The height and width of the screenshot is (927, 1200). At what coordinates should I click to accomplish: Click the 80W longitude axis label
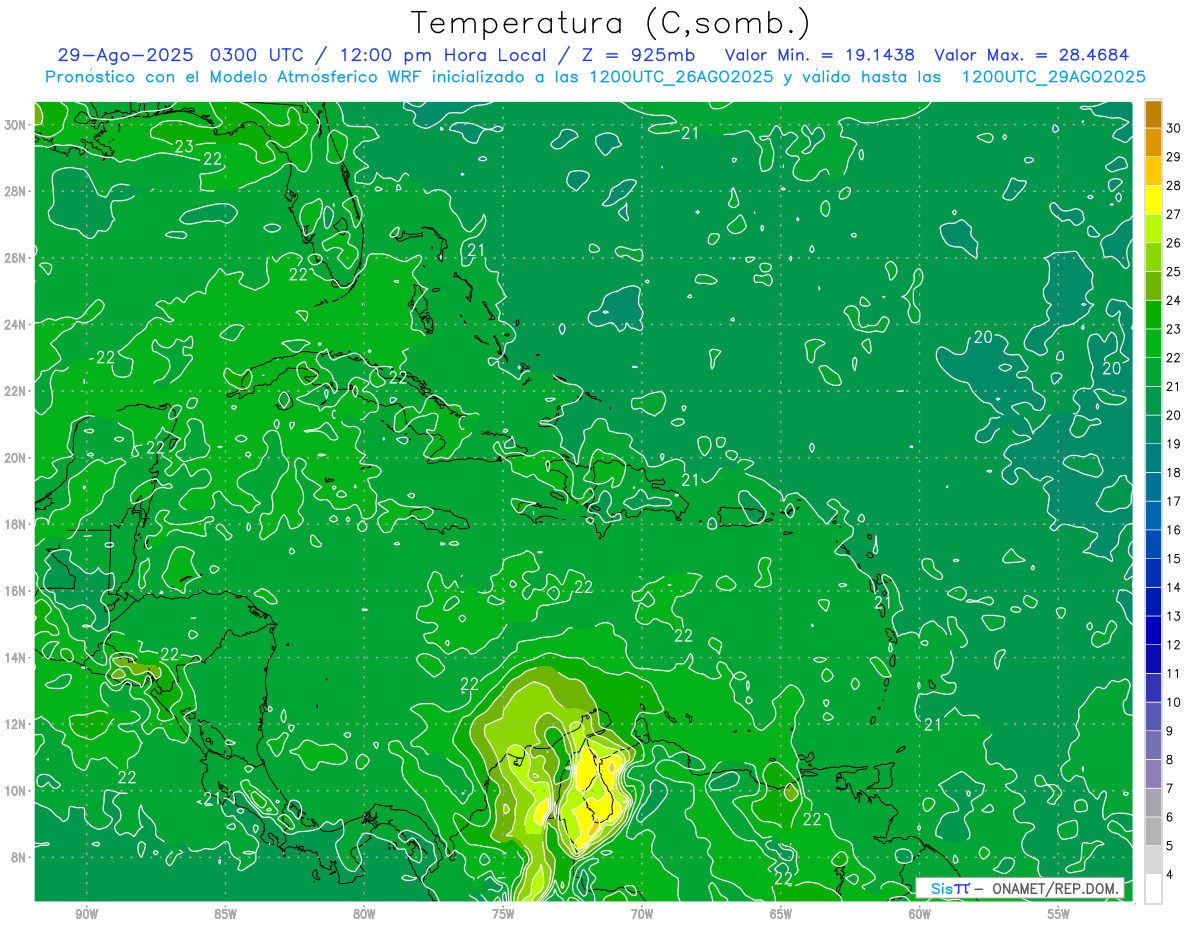(x=364, y=914)
